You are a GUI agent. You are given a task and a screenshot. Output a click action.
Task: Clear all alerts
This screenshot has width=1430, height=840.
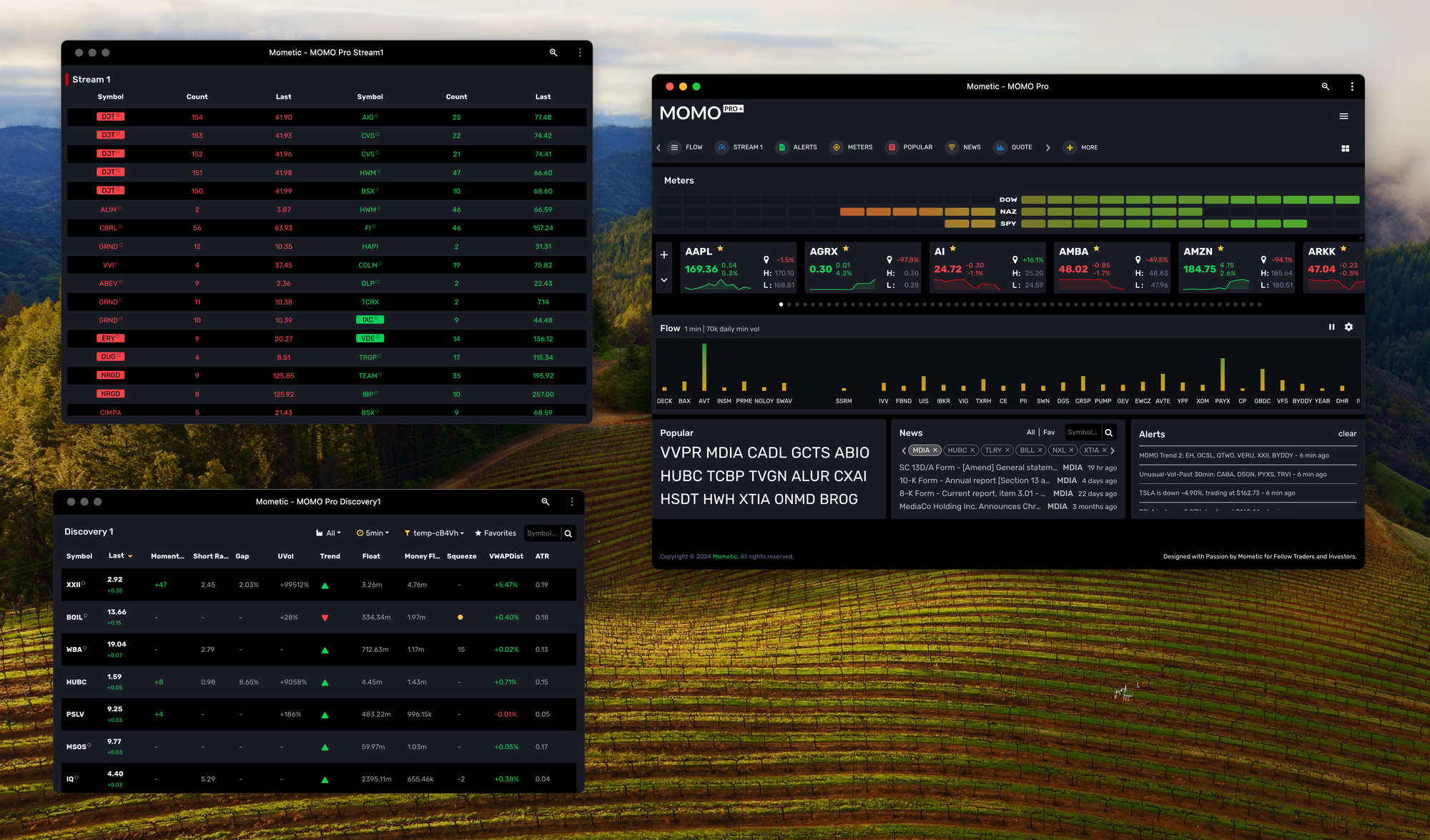pyautogui.click(x=1346, y=434)
